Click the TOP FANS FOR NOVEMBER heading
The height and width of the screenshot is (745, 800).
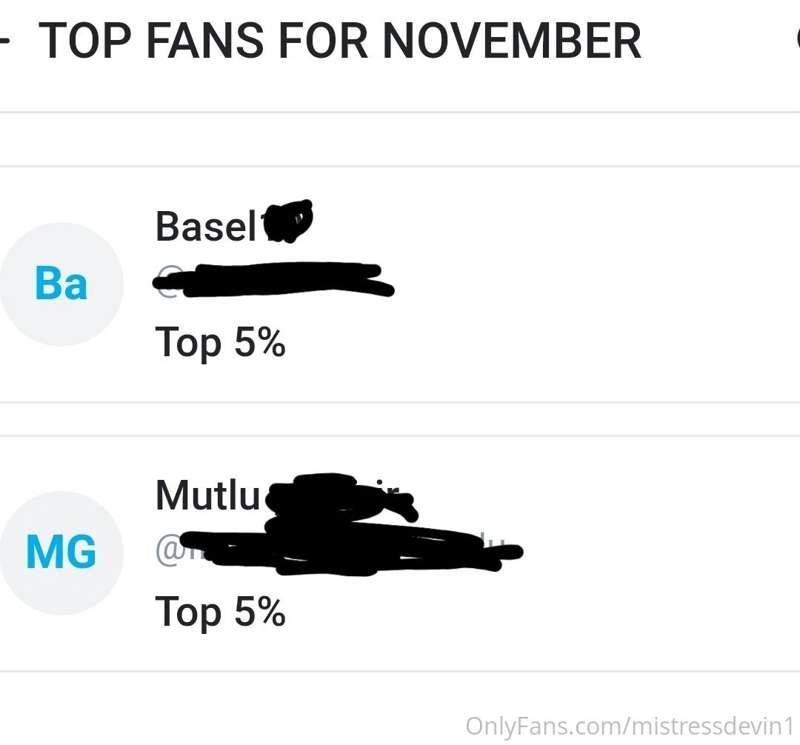(339, 40)
